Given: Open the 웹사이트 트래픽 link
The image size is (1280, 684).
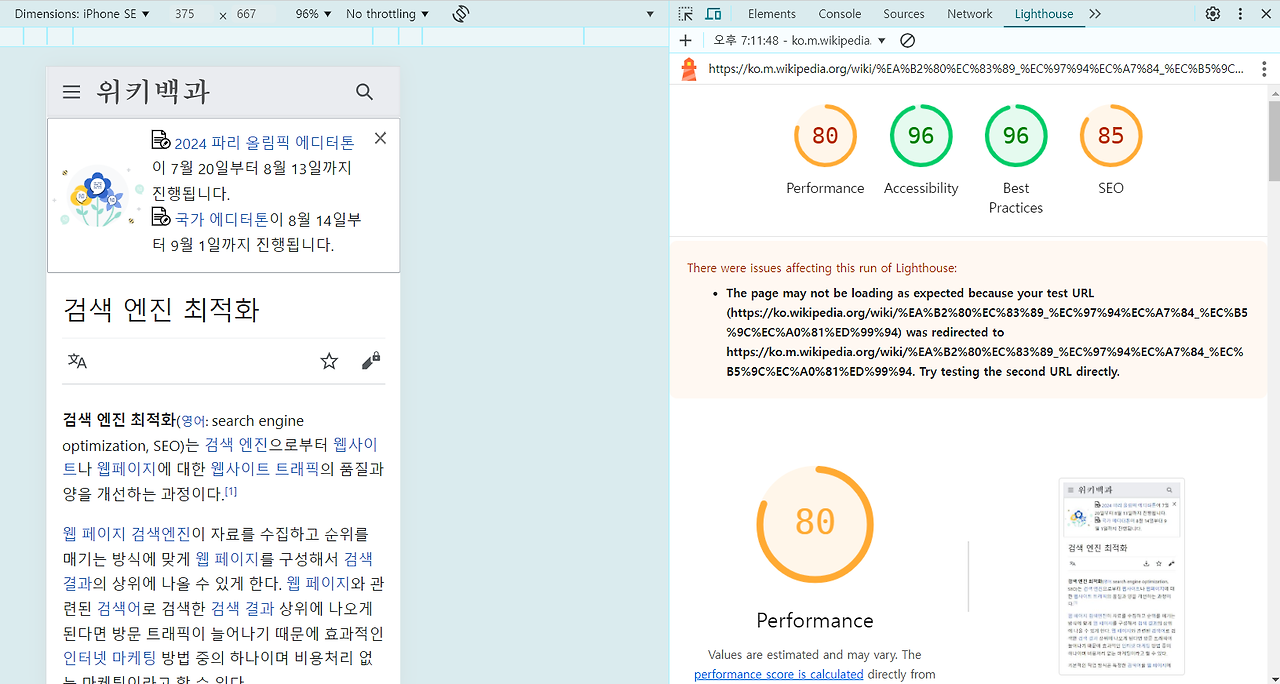Looking at the screenshot, I should click(x=265, y=469).
